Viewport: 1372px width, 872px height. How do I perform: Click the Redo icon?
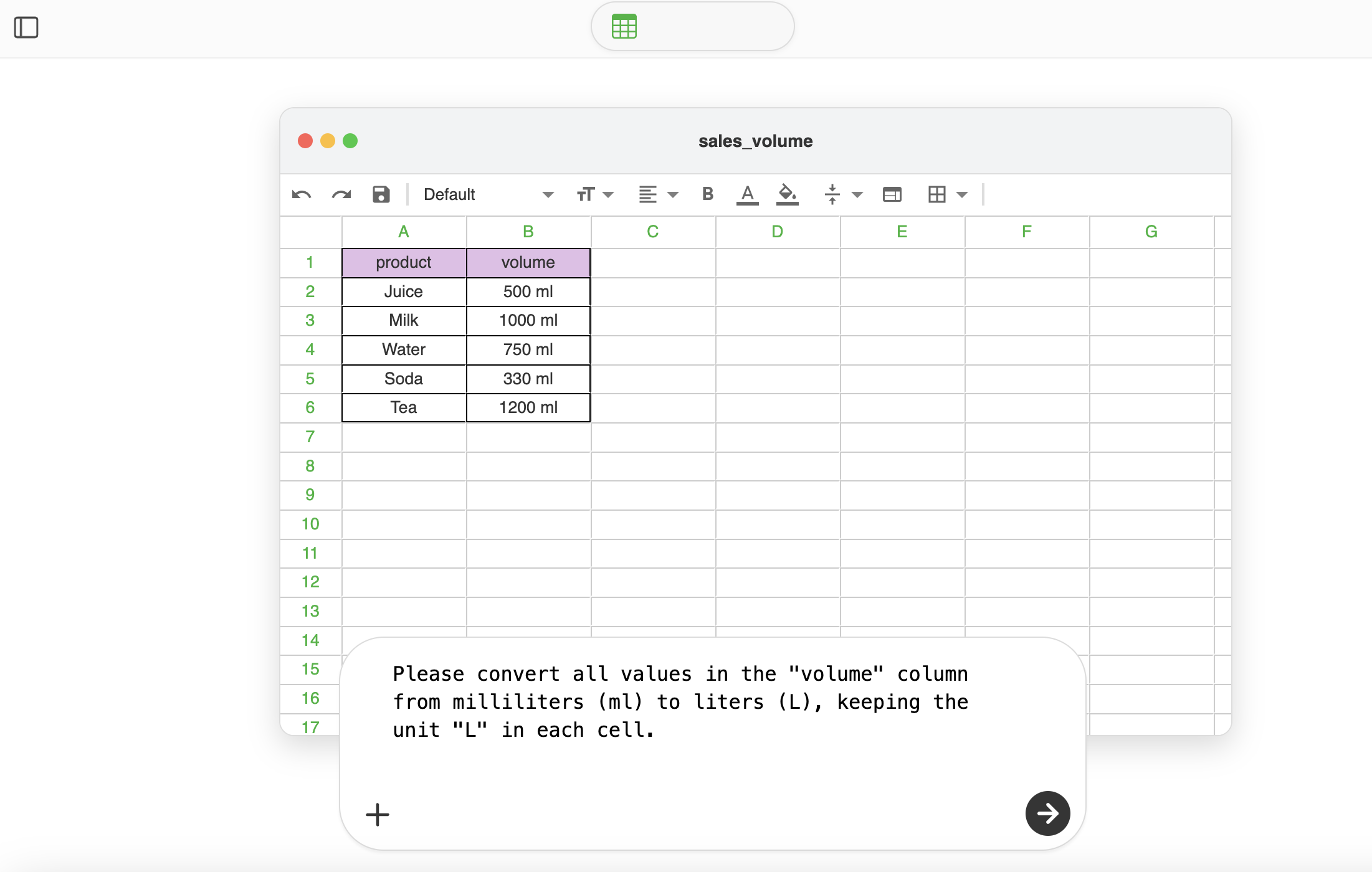click(x=341, y=194)
